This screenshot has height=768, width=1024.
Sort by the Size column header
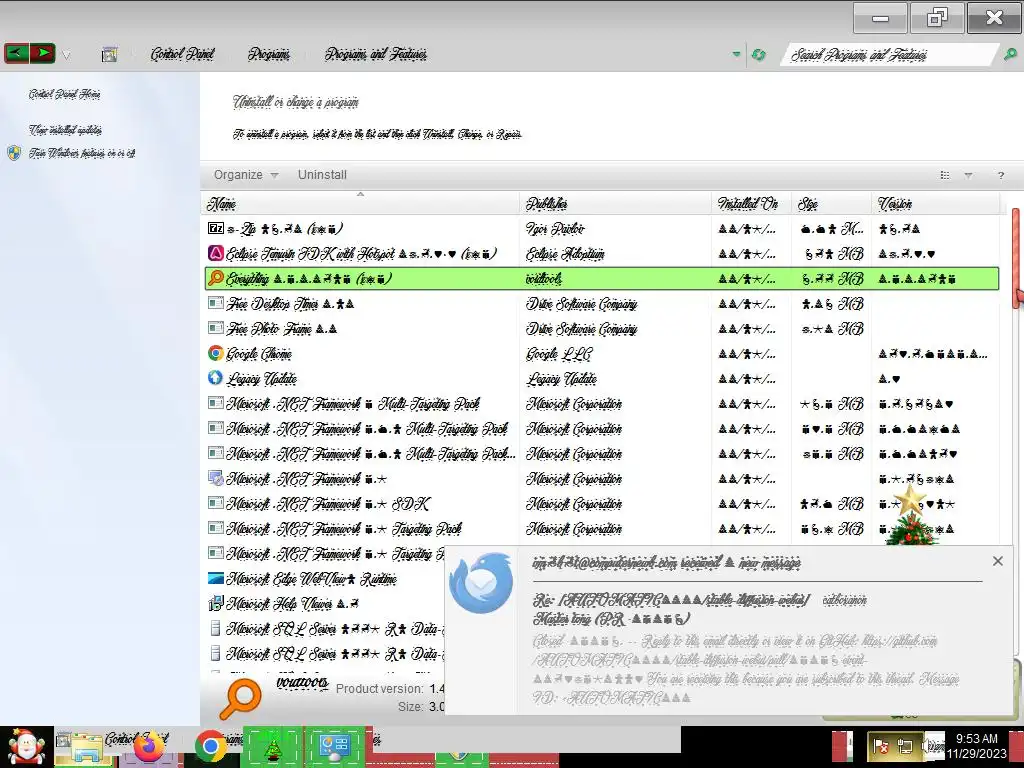point(831,204)
